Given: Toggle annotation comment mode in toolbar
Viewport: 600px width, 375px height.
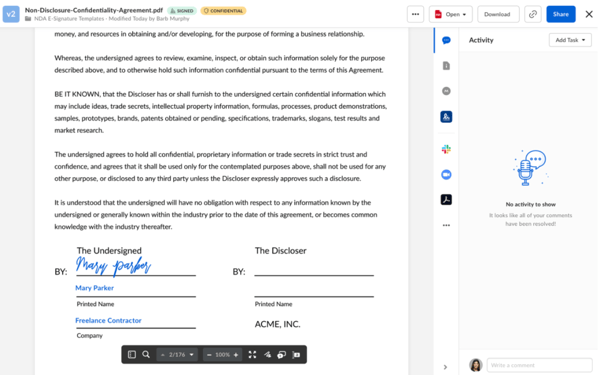Looking at the screenshot, I should click(282, 355).
